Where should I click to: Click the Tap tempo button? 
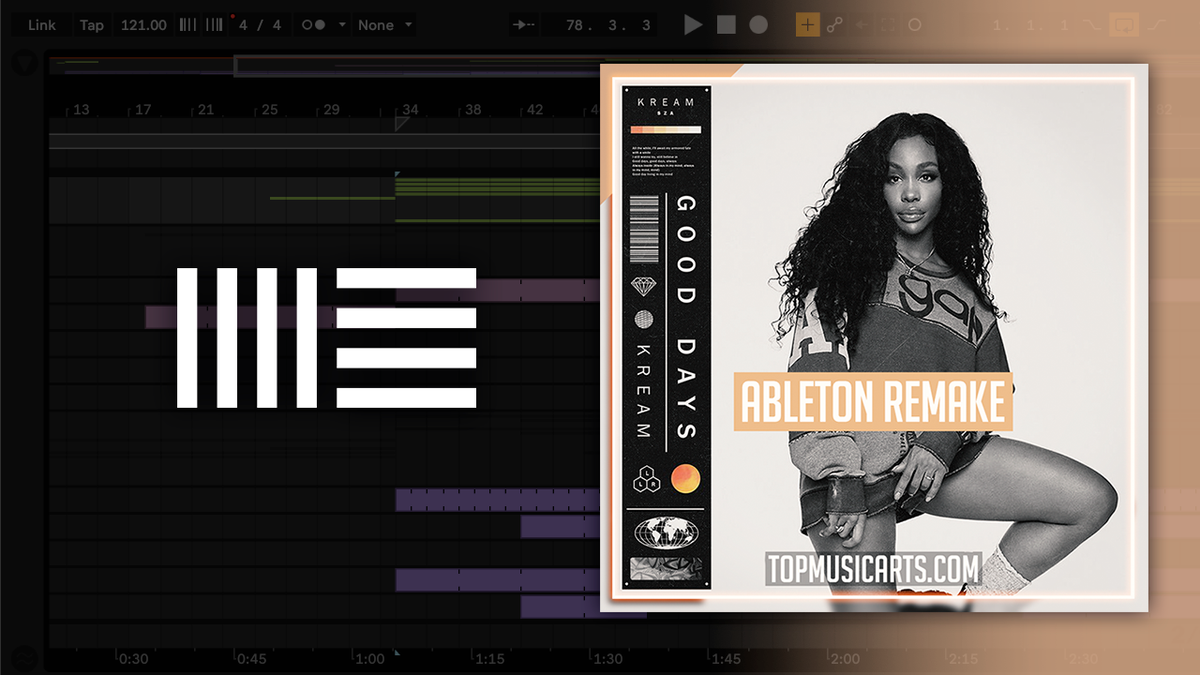coord(91,25)
